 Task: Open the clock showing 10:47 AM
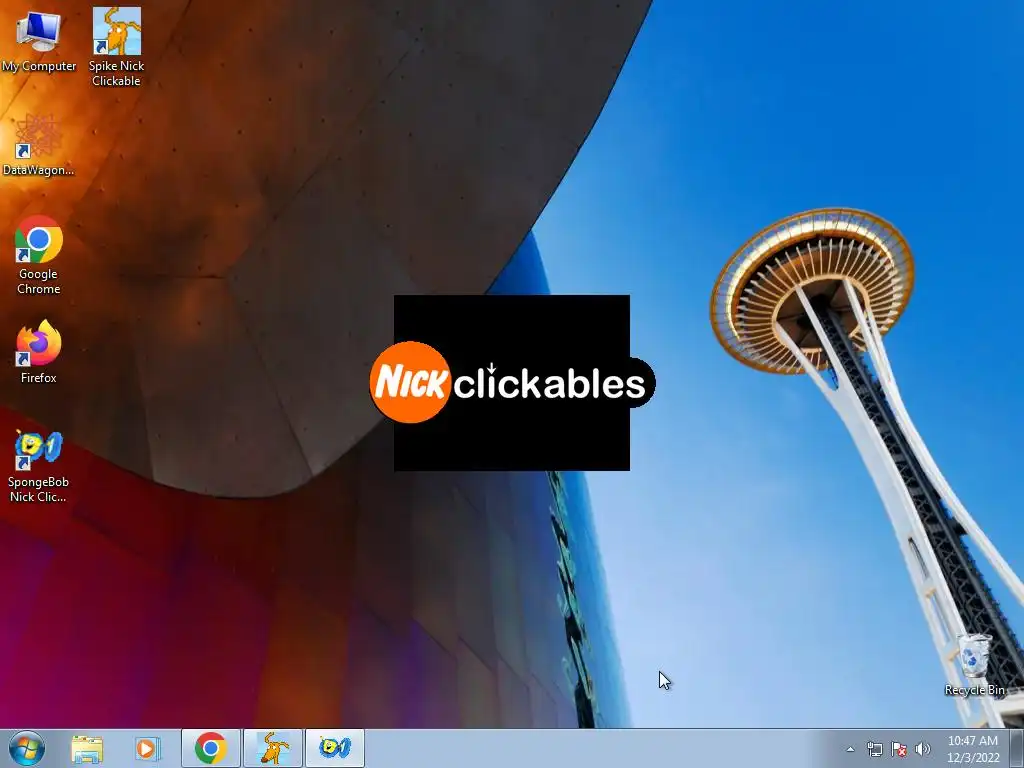coord(973,749)
